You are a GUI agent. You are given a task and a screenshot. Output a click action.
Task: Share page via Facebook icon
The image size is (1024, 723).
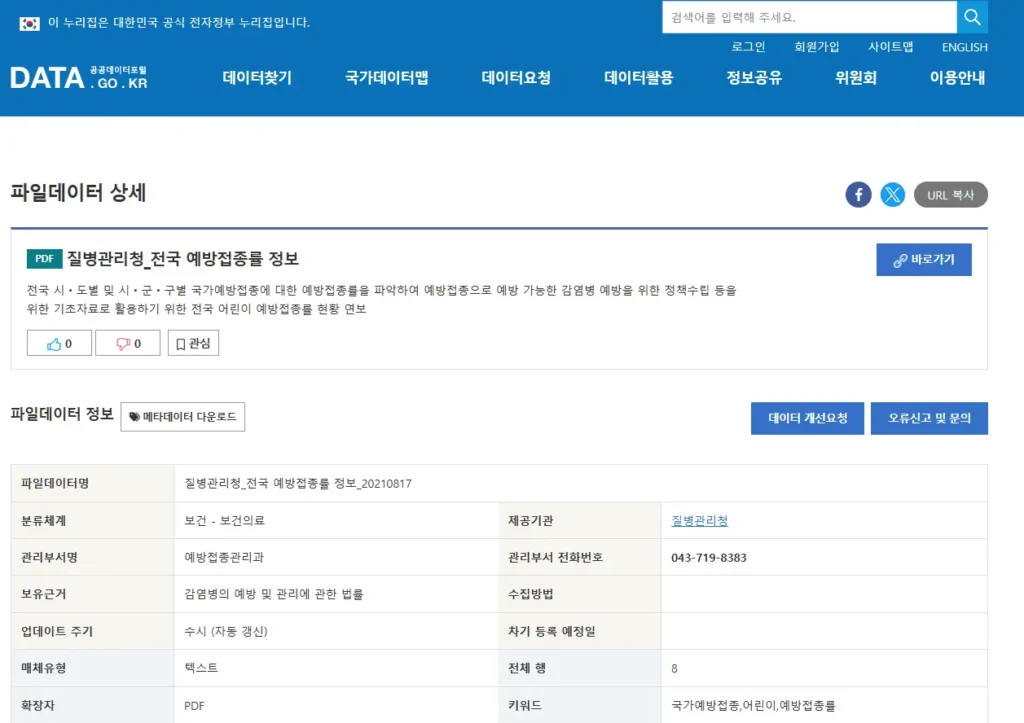point(858,195)
